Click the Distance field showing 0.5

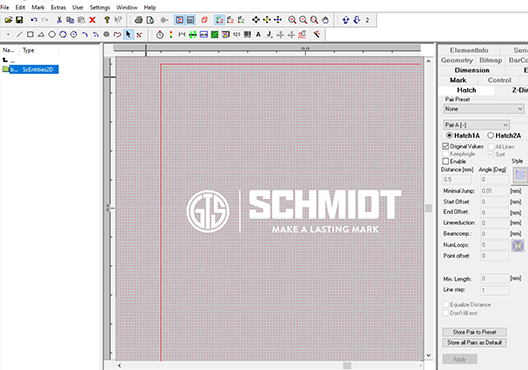[457, 179]
